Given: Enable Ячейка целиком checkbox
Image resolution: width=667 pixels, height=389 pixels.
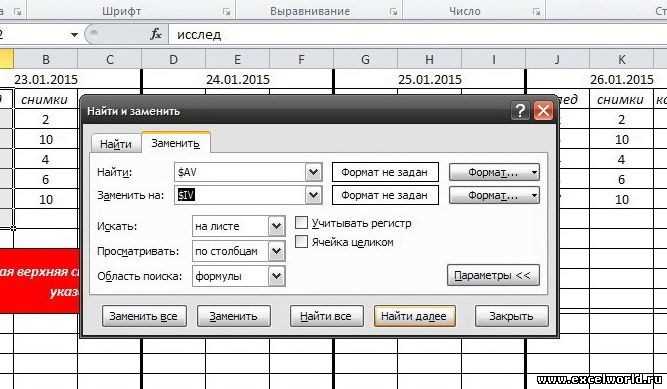Looking at the screenshot, I should tap(301, 242).
